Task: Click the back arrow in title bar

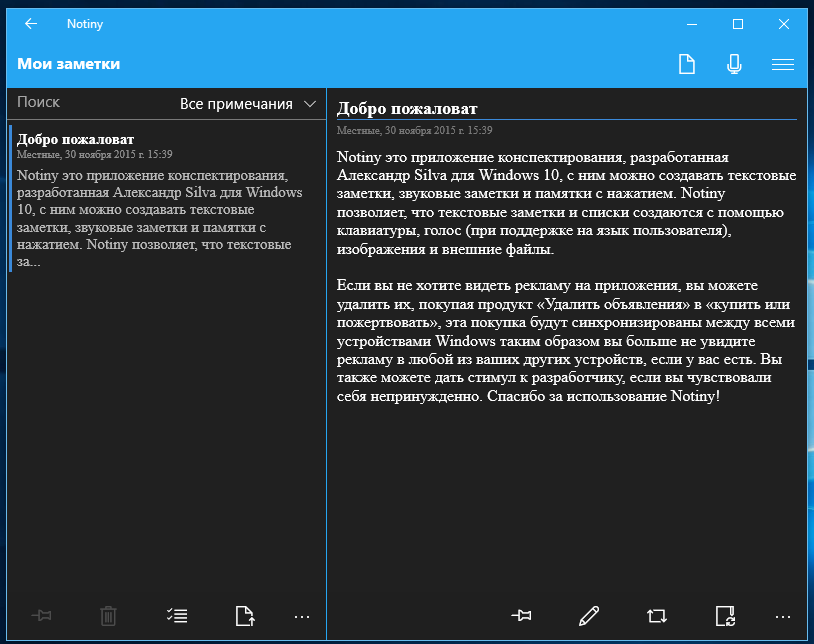Action: (x=31, y=24)
